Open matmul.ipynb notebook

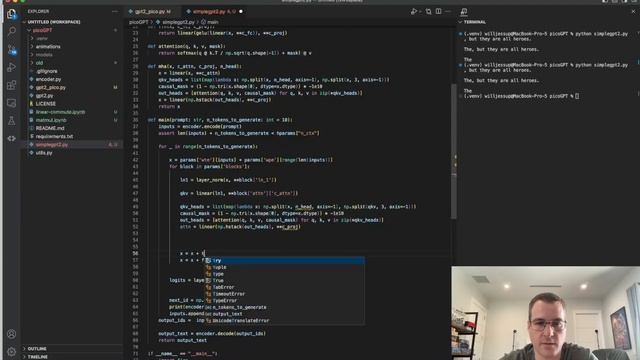pyautogui.click(x=51, y=120)
